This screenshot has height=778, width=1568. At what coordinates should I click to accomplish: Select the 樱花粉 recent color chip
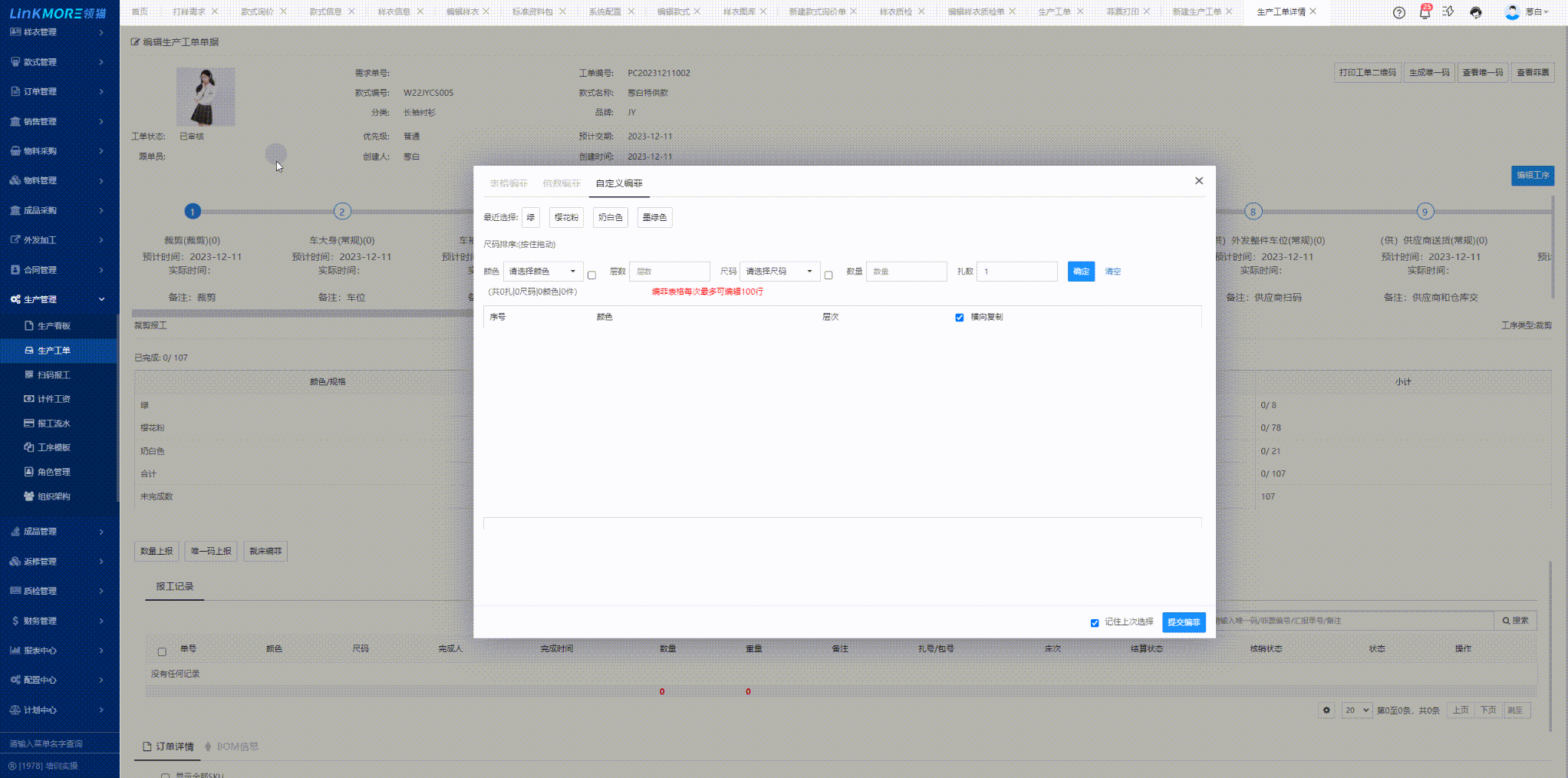pos(566,218)
